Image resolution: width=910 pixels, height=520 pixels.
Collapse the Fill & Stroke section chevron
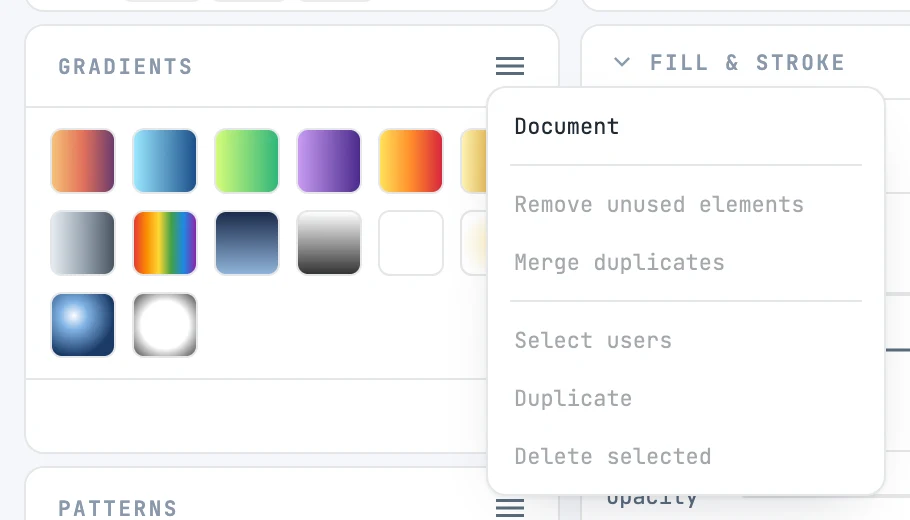[x=622, y=62]
